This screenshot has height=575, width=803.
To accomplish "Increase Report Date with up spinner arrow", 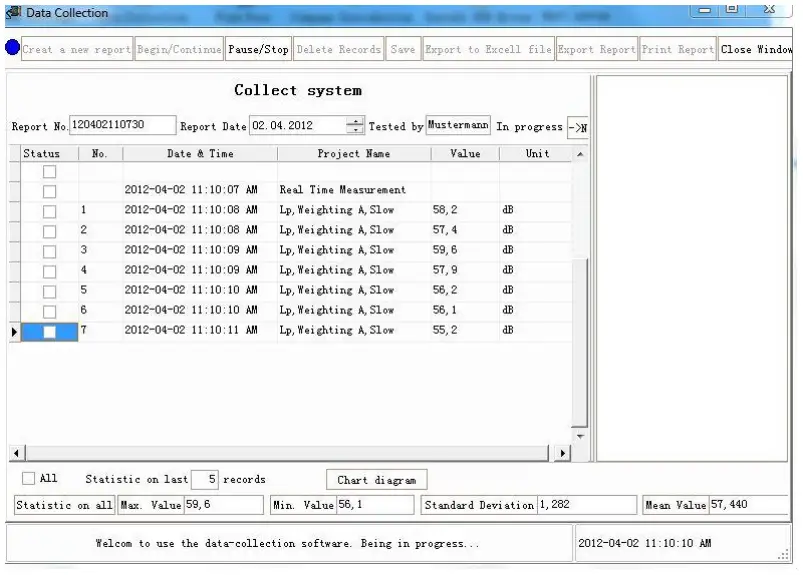I will [x=355, y=121].
